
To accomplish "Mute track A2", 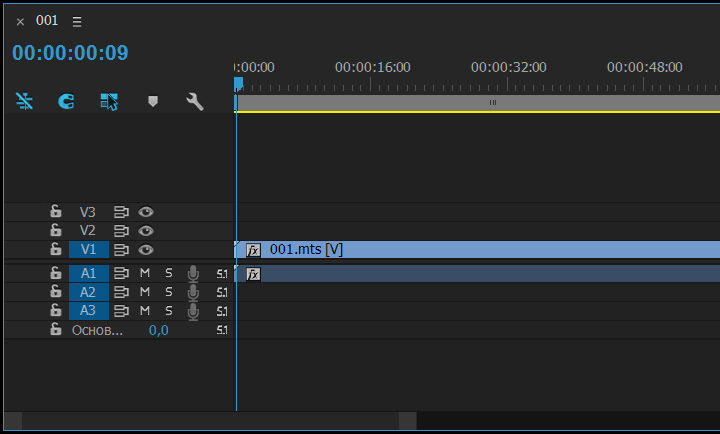I will pos(145,292).
